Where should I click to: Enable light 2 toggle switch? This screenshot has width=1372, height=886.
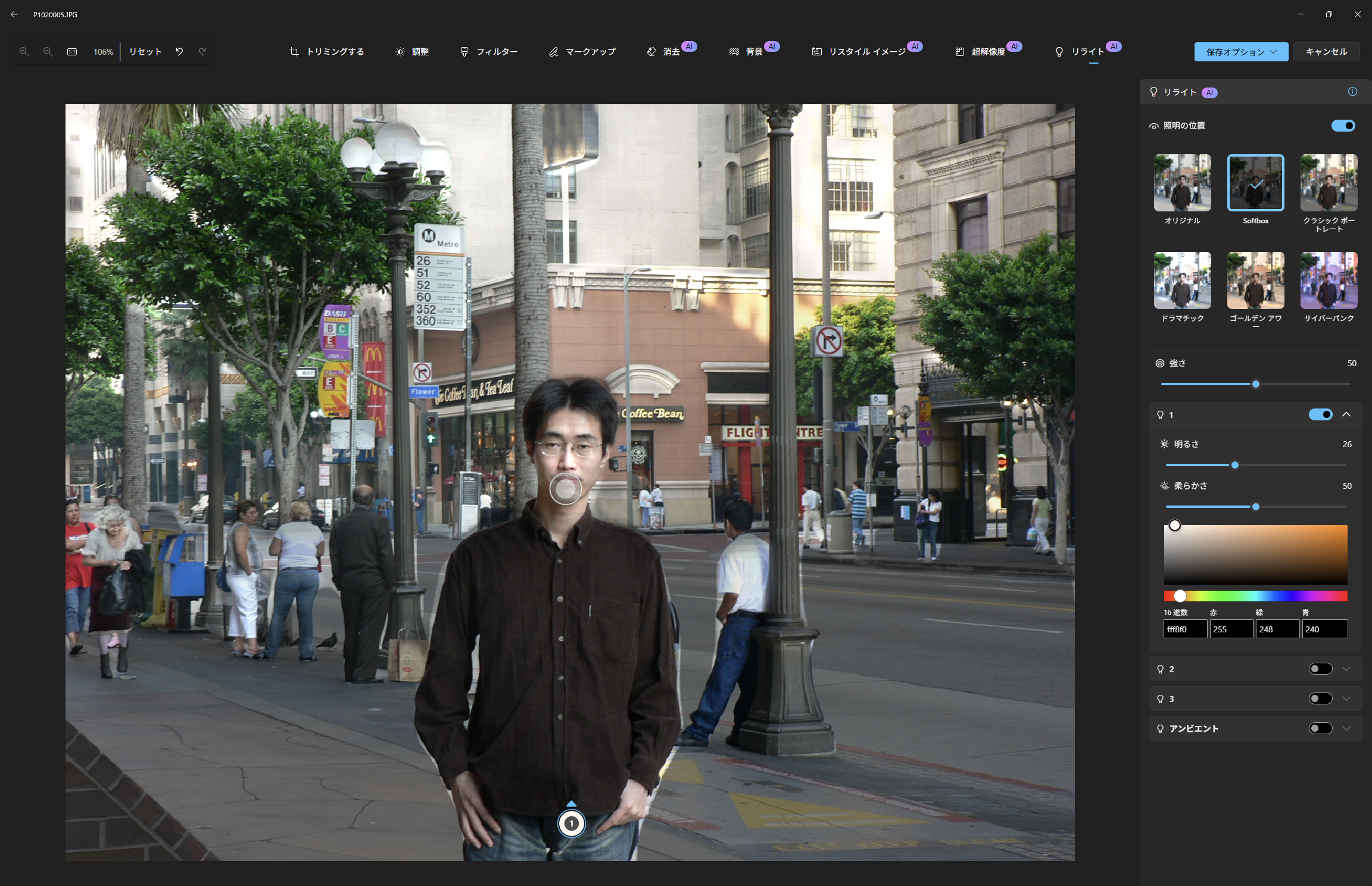point(1320,669)
